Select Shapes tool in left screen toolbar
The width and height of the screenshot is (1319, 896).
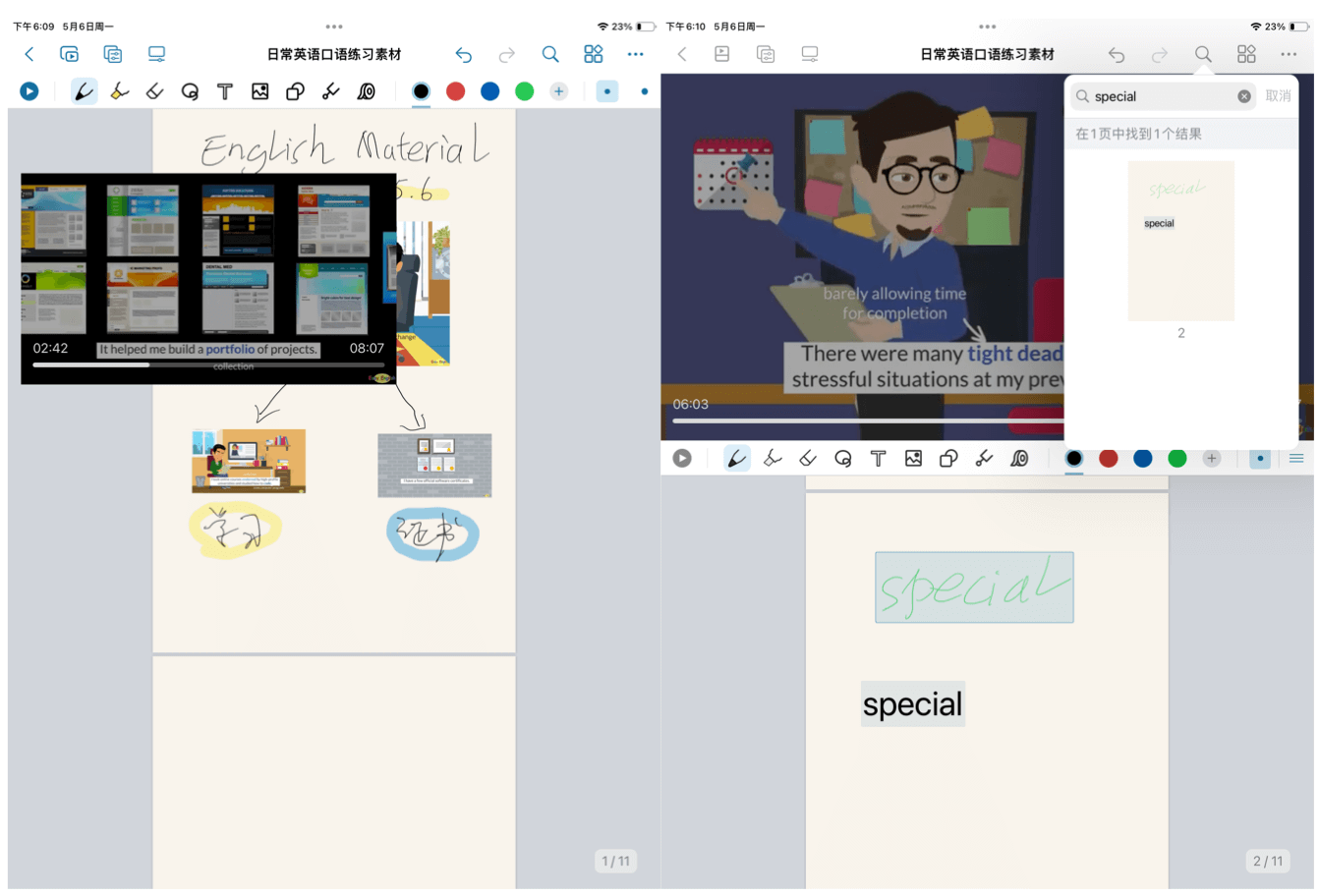pos(295,91)
